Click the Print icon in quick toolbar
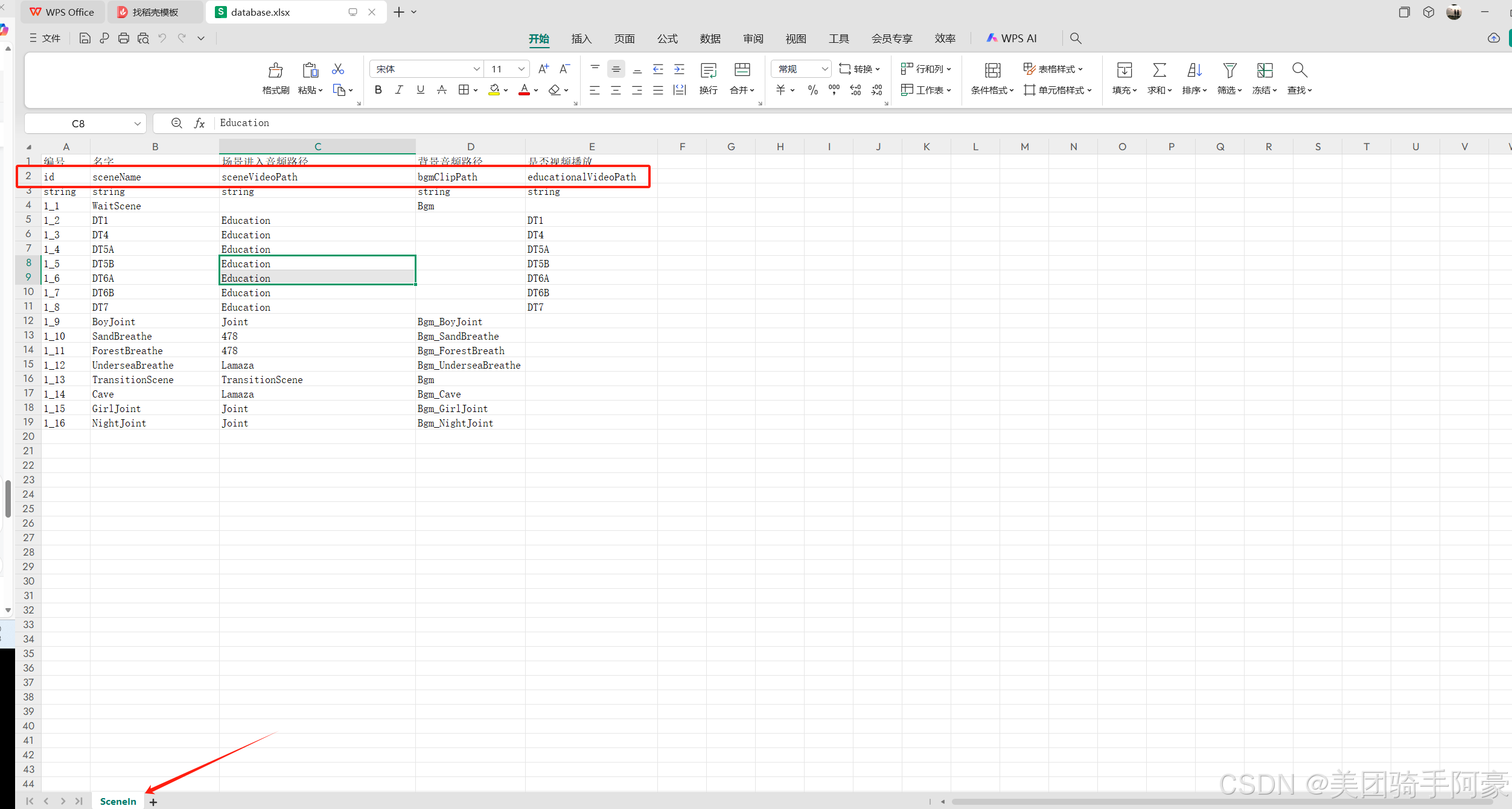 [x=124, y=39]
